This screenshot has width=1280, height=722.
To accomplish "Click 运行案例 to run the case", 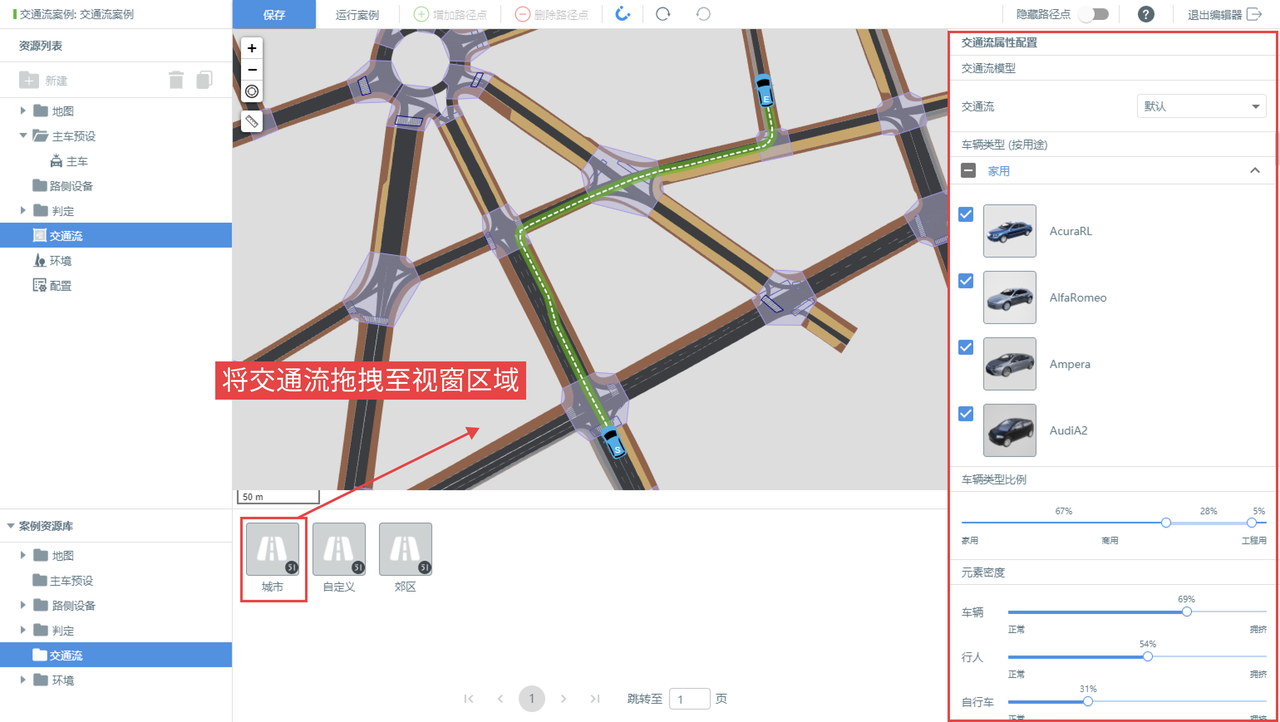I will 357,15.
